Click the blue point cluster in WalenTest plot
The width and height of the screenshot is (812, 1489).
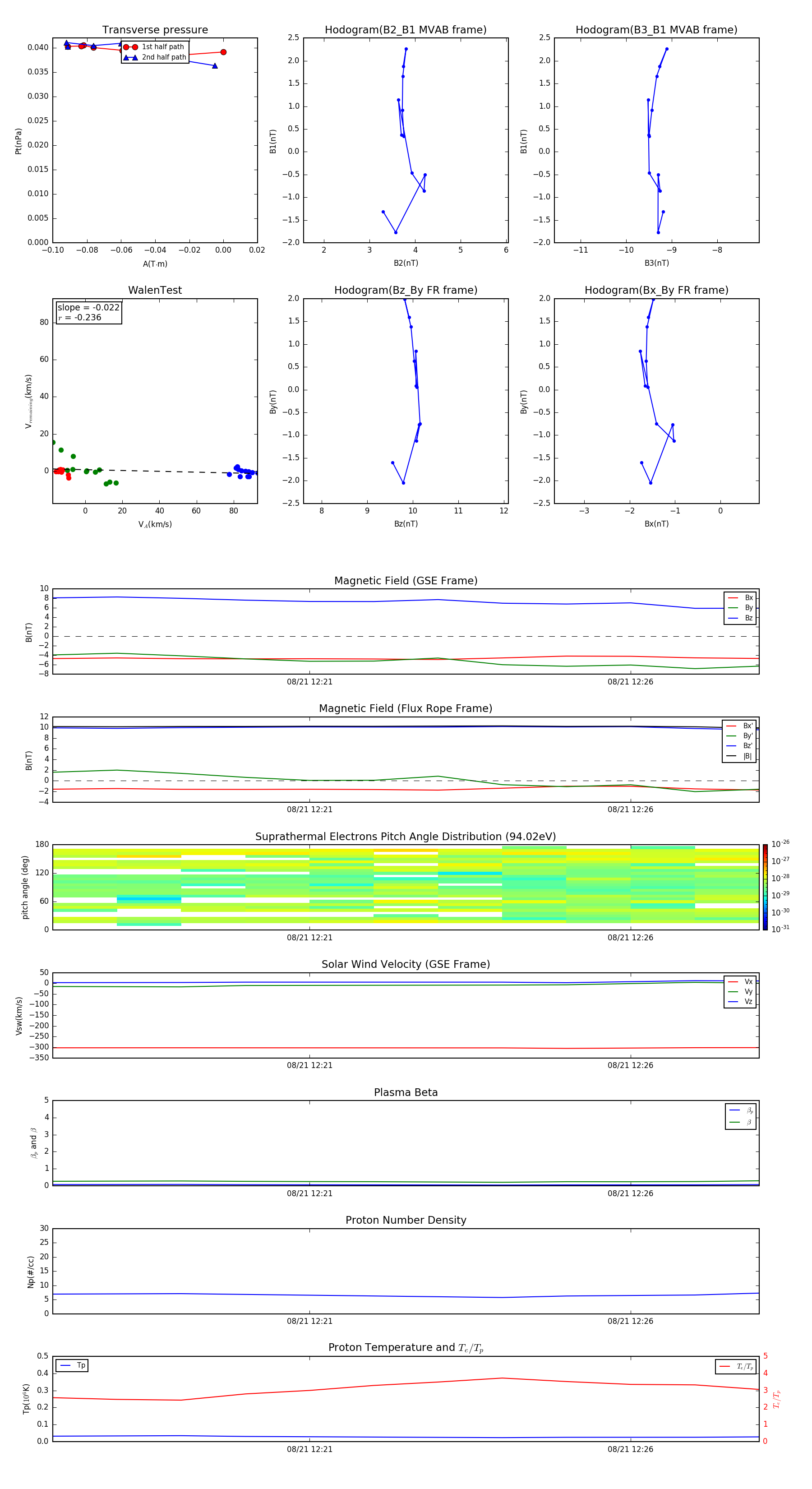243,472
